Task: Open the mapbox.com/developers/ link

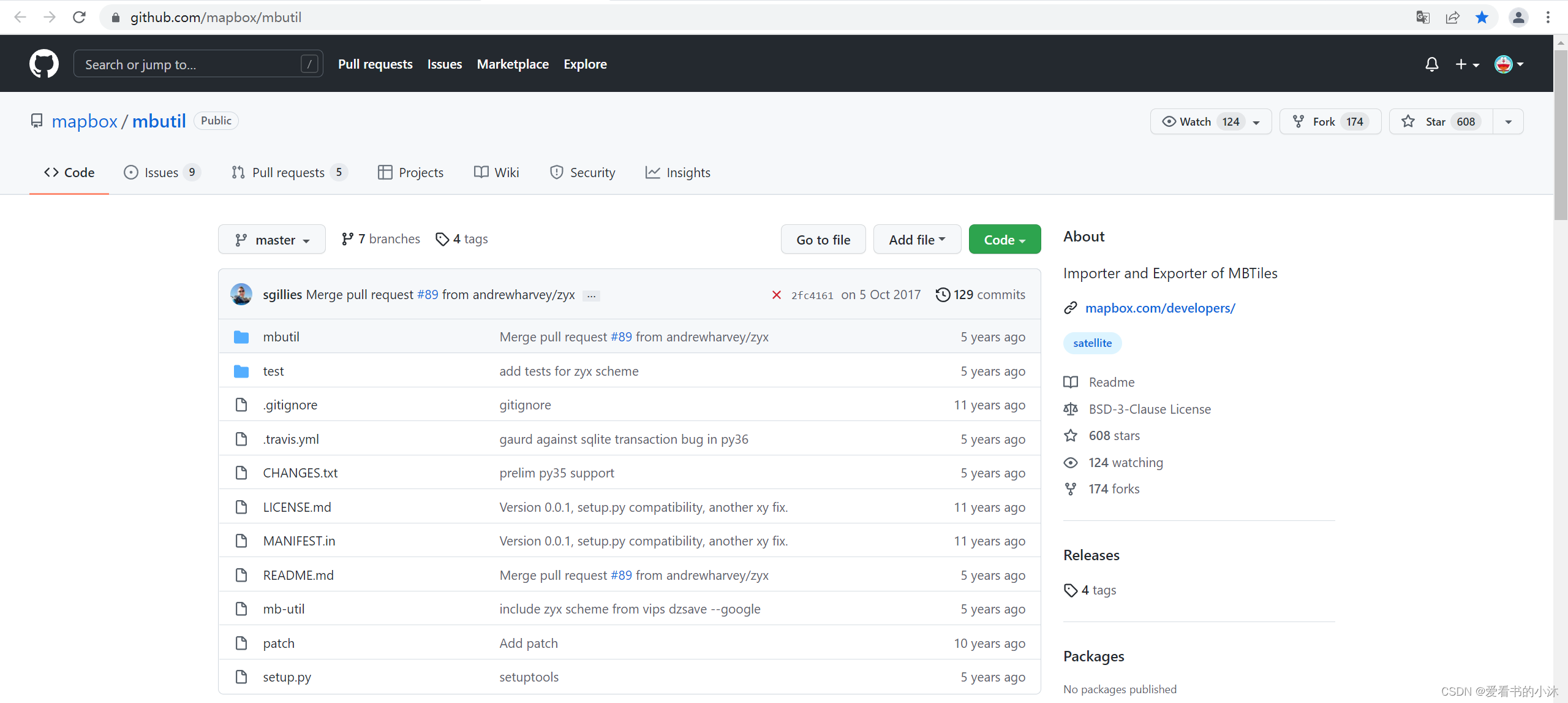Action: (x=1160, y=308)
